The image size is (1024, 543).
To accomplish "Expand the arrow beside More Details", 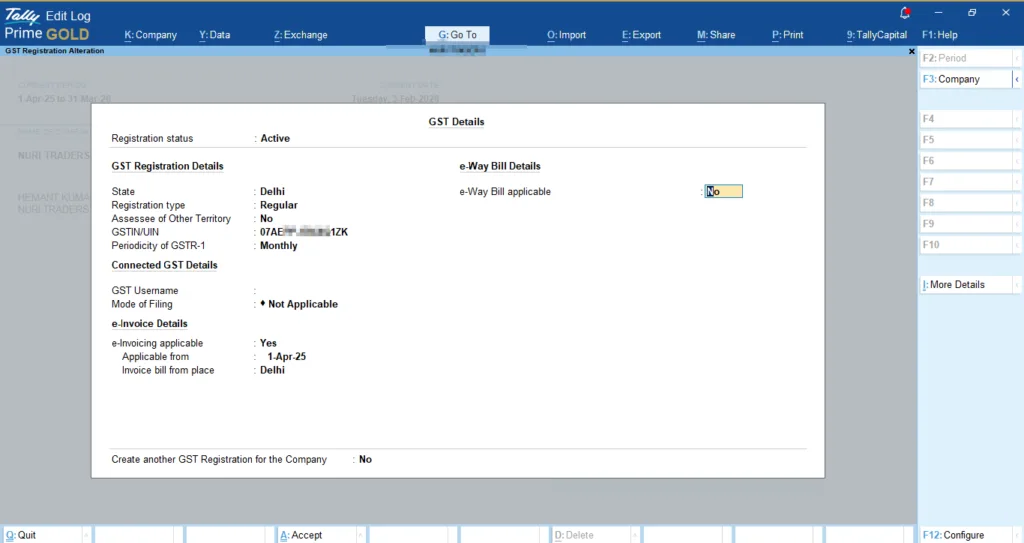I will pyautogui.click(x=1017, y=285).
